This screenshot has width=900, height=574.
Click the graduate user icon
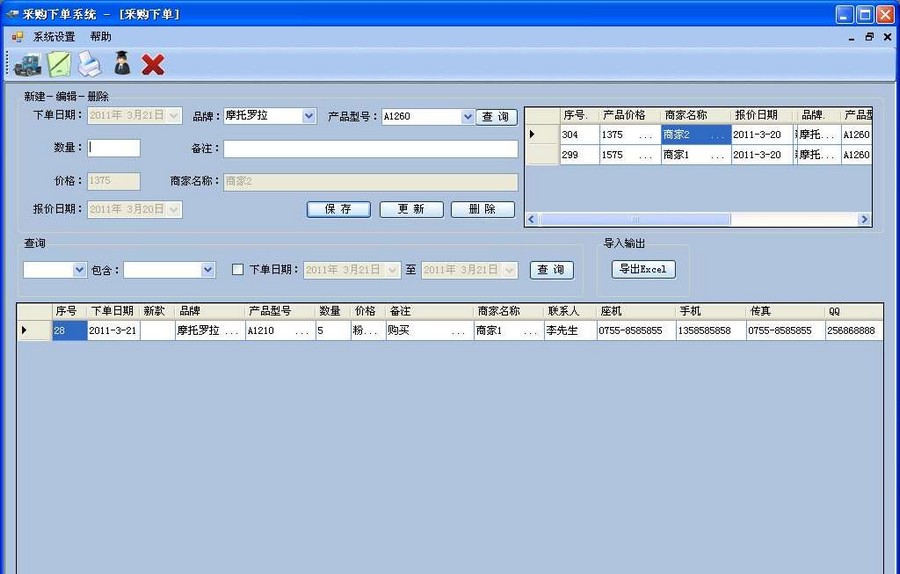point(122,65)
